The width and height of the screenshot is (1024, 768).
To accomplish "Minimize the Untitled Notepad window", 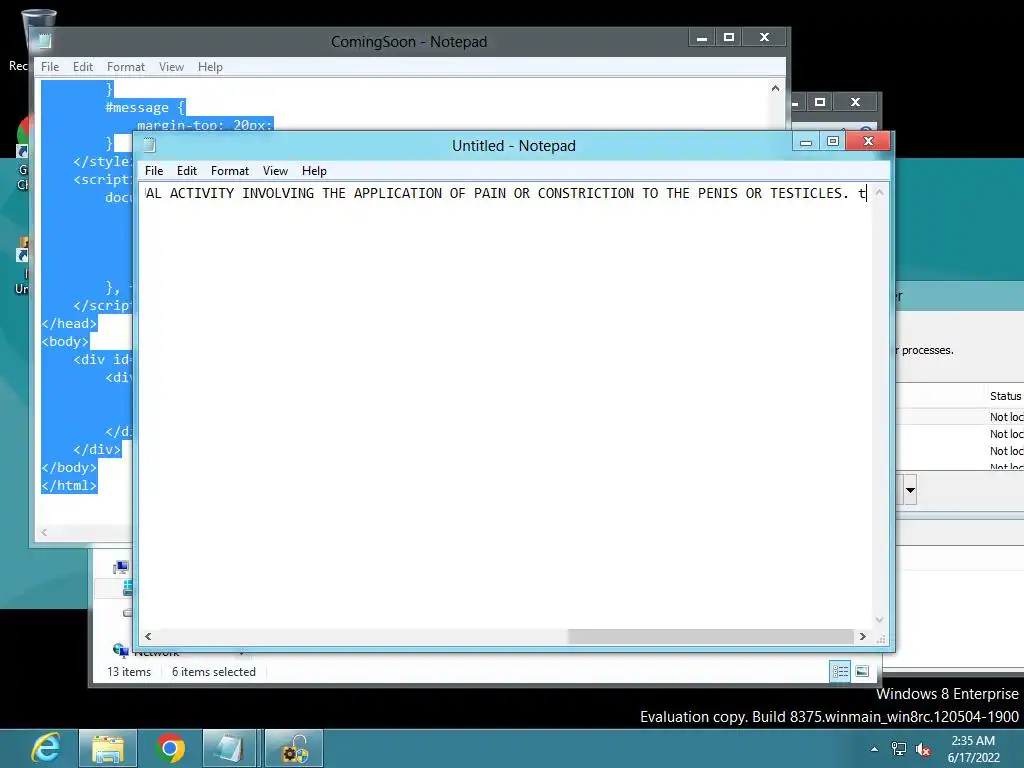I will (806, 141).
